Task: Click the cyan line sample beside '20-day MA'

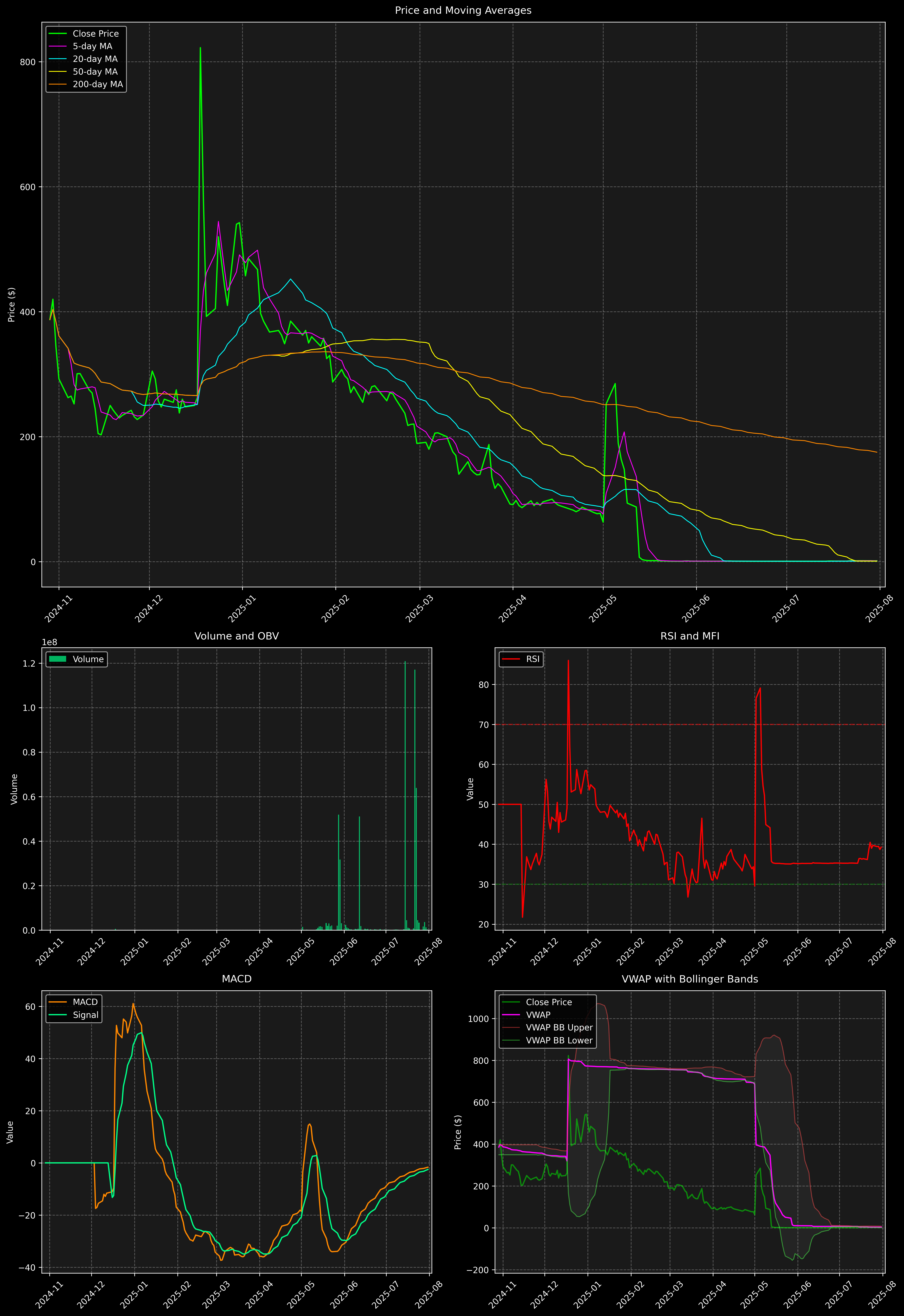Action: point(58,59)
